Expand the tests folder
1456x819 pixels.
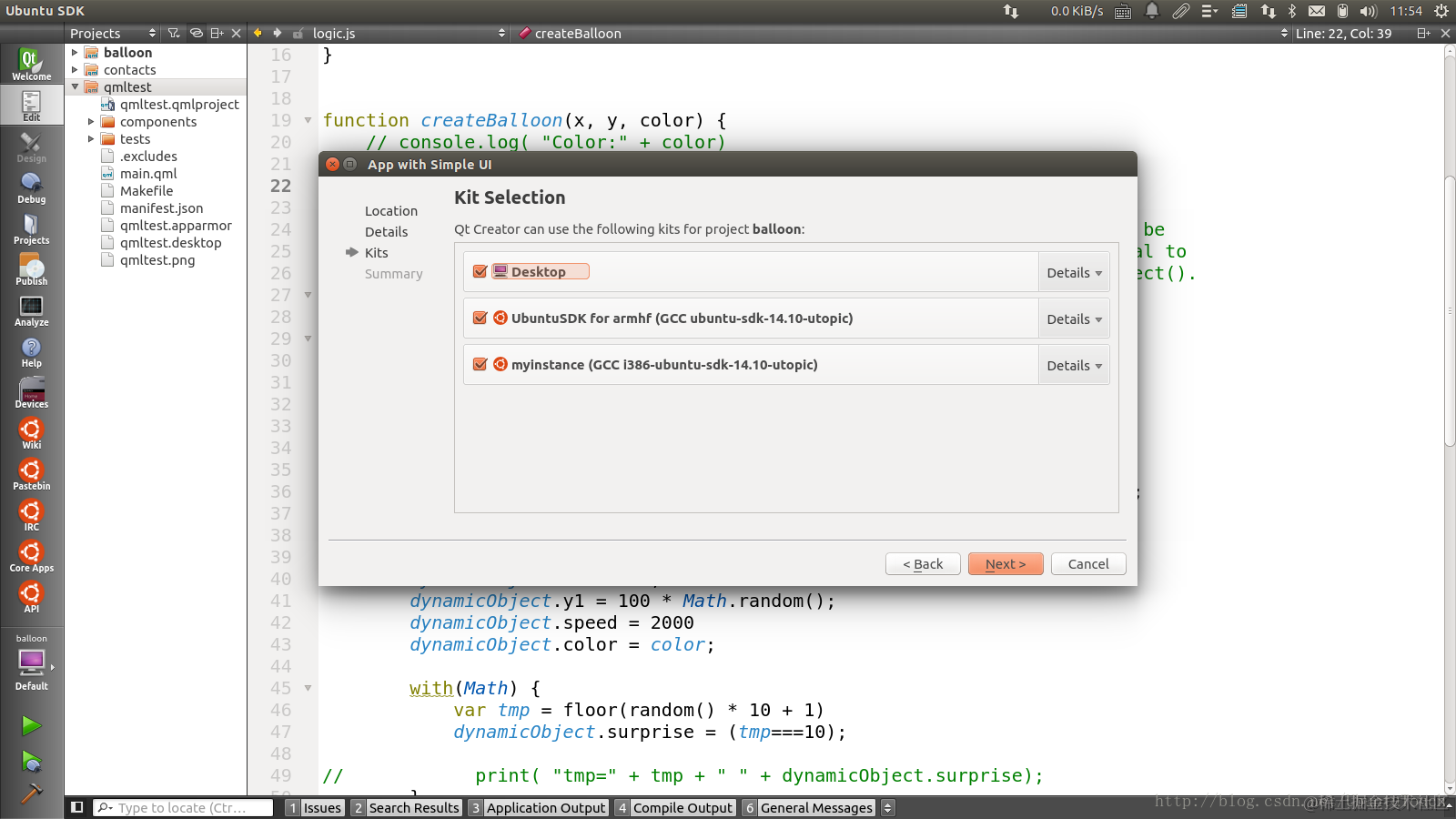point(91,139)
